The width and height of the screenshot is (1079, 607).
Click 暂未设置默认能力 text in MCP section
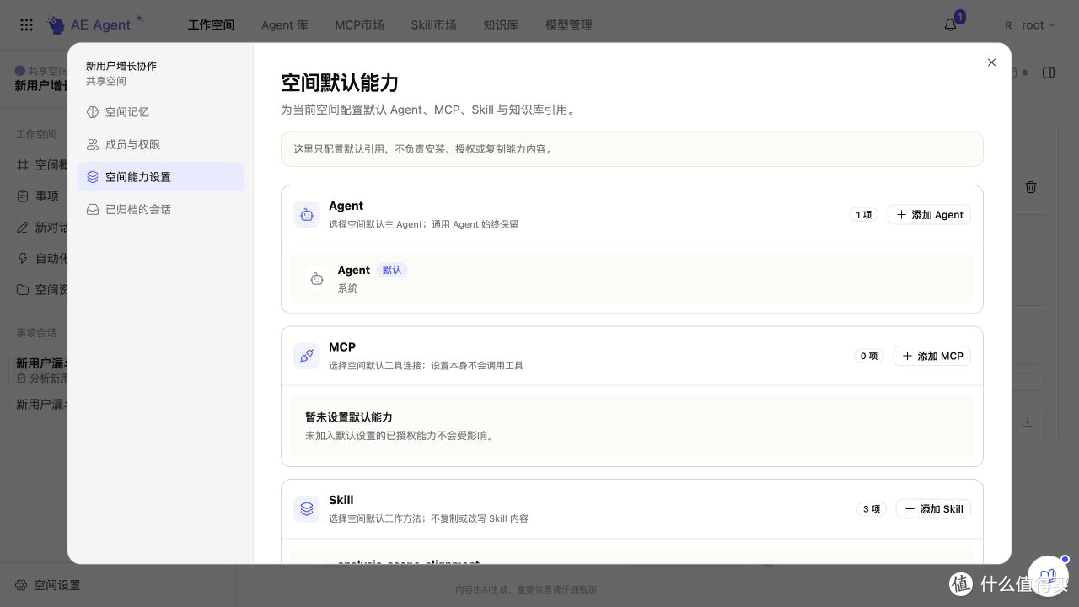pos(349,417)
